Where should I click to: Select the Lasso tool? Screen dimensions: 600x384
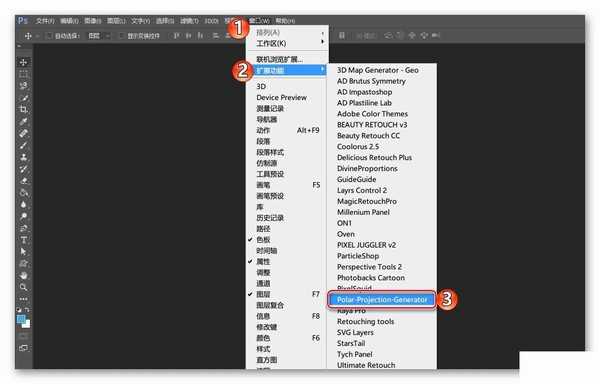pyautogui.click(x=23, y=86)
